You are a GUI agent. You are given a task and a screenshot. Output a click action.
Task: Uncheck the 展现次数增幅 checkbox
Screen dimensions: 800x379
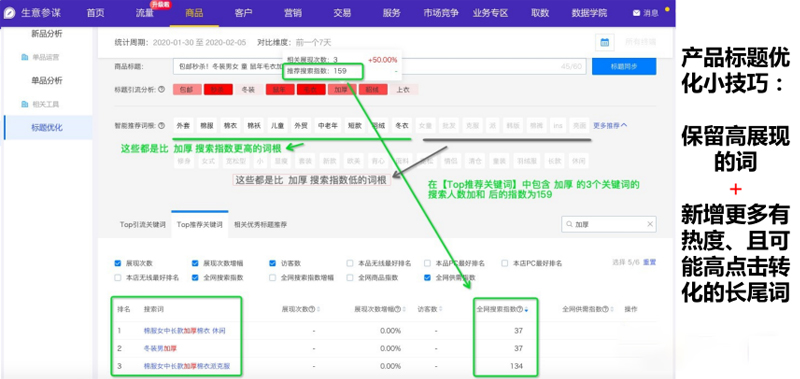coord(195,263)
